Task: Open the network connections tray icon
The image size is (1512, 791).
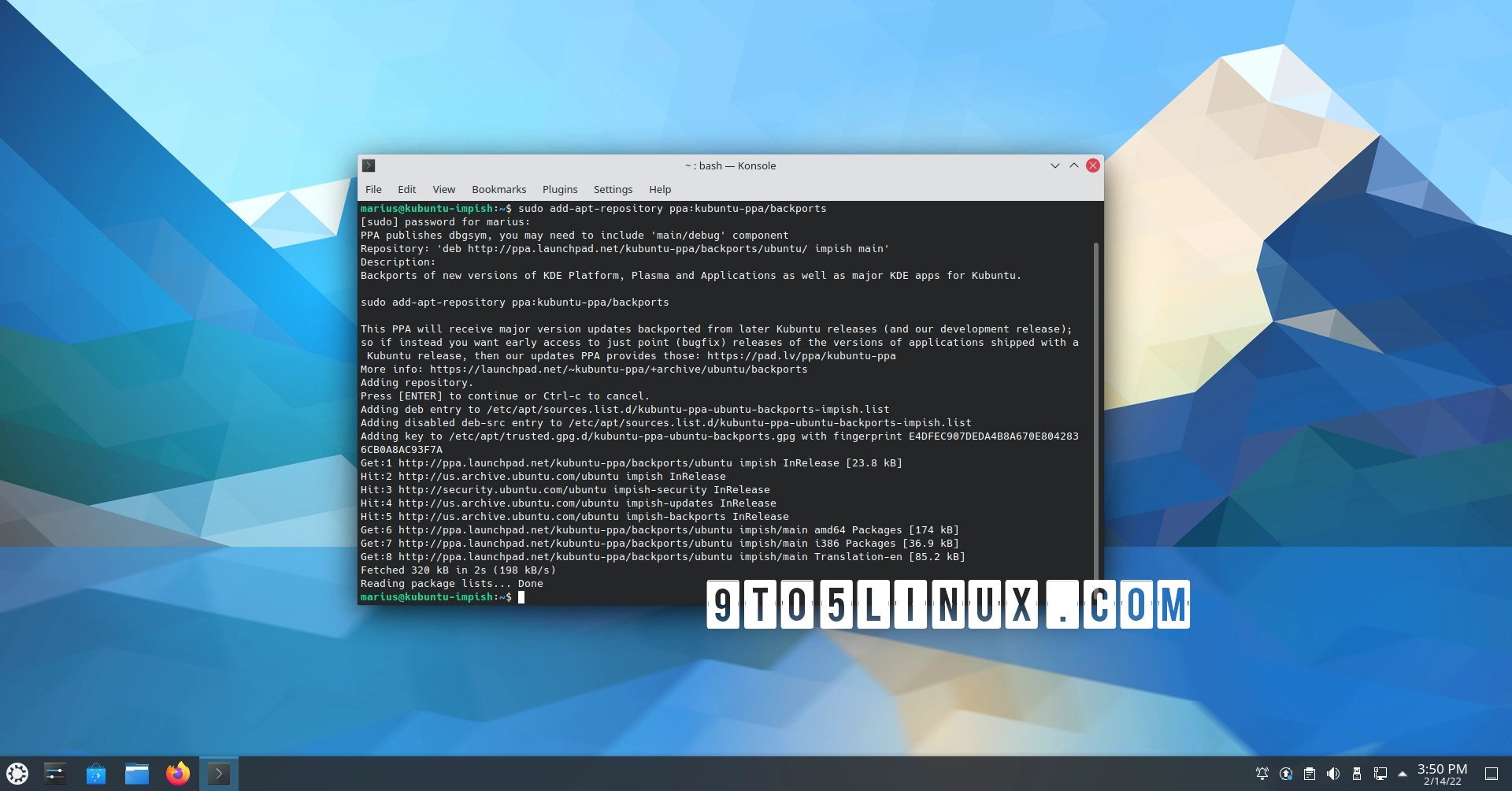Action: (x=1380, y=774)
